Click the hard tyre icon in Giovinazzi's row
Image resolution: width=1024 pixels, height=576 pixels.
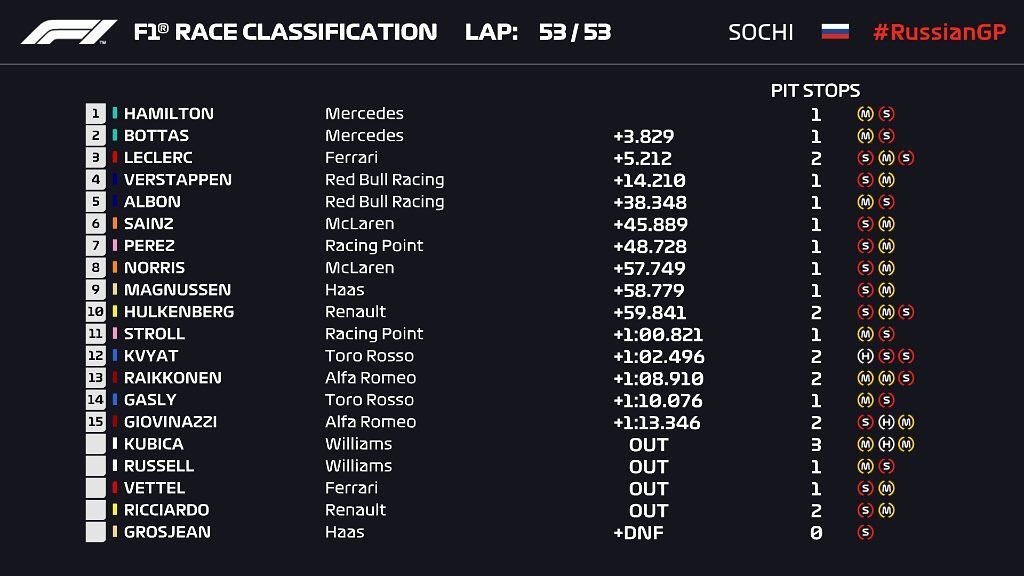[886, 422]
